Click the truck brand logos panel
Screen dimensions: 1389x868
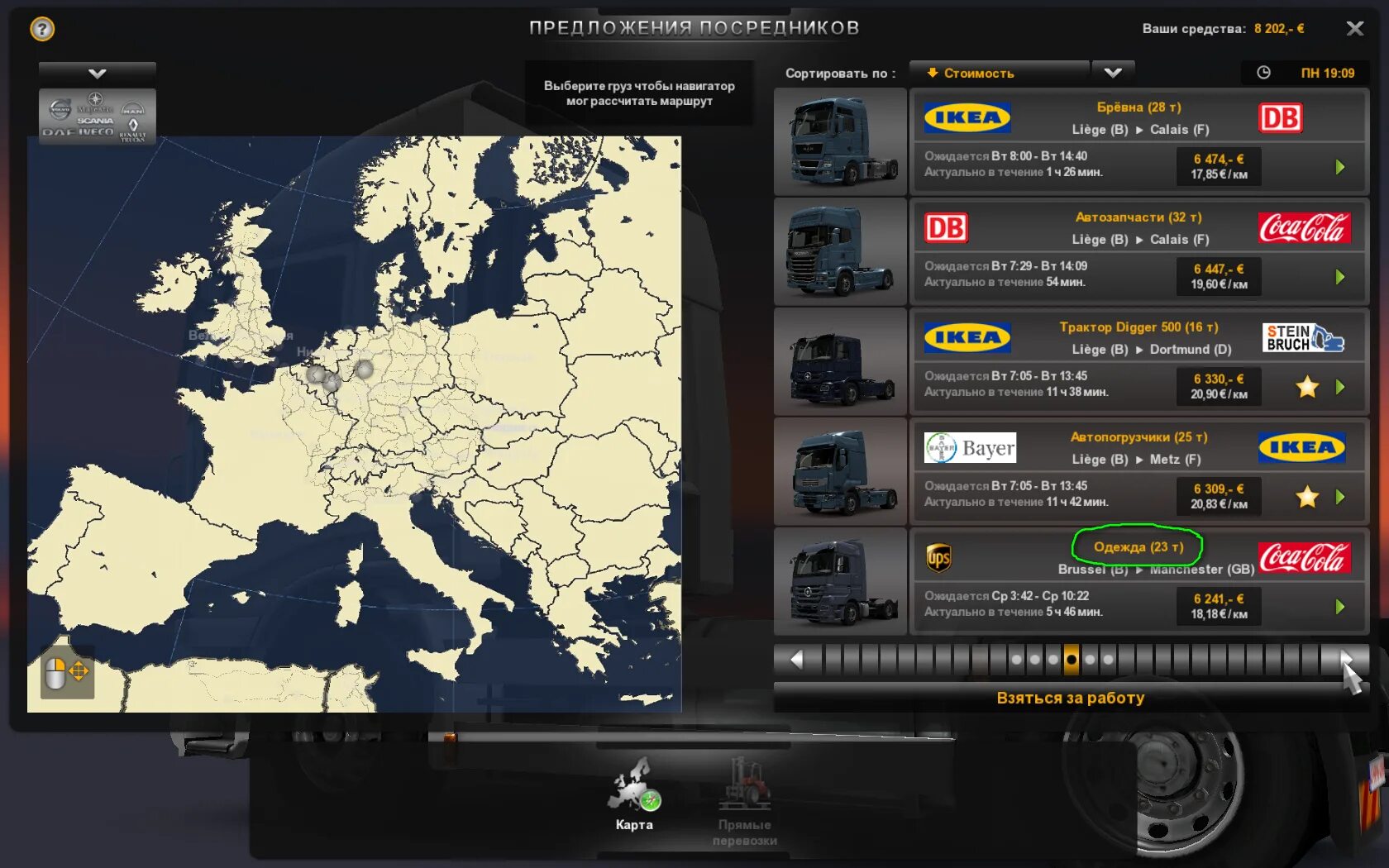(x=98, y=117)
